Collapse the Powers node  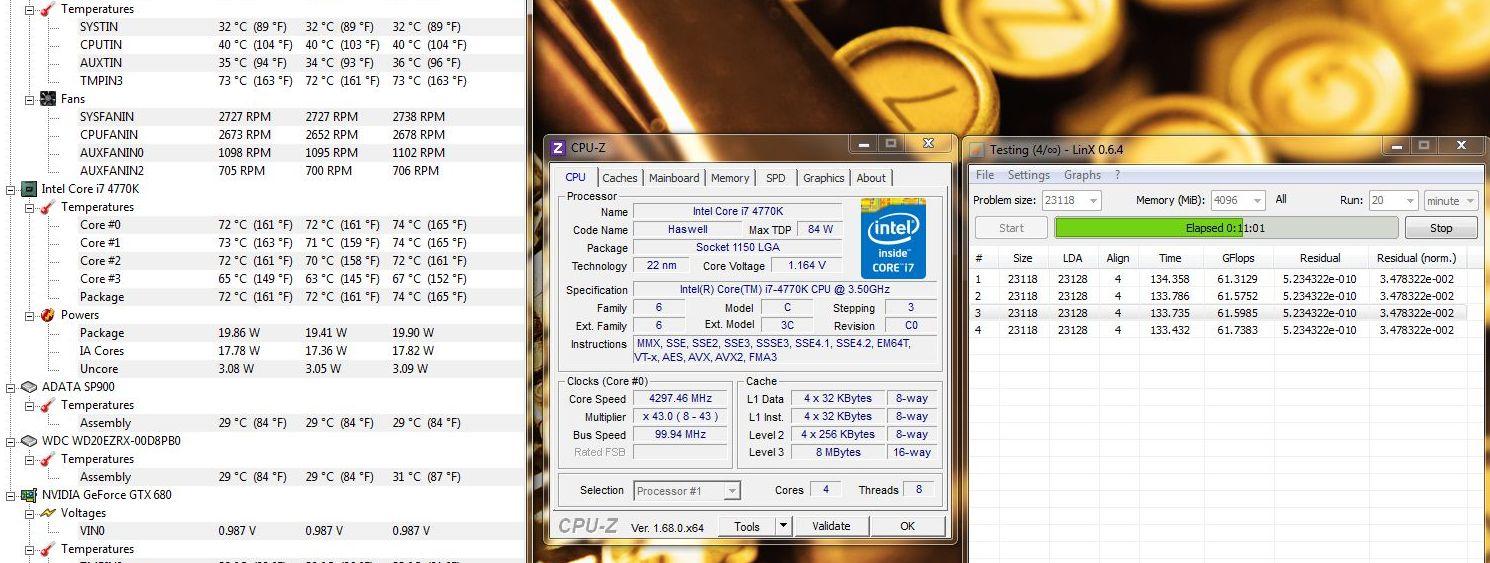pos(28,315)
